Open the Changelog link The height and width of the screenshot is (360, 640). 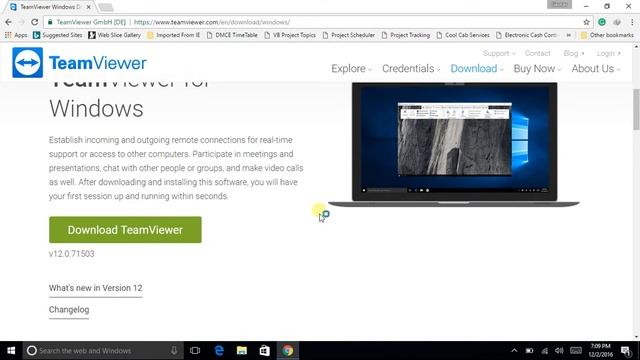tap(69, 310)
